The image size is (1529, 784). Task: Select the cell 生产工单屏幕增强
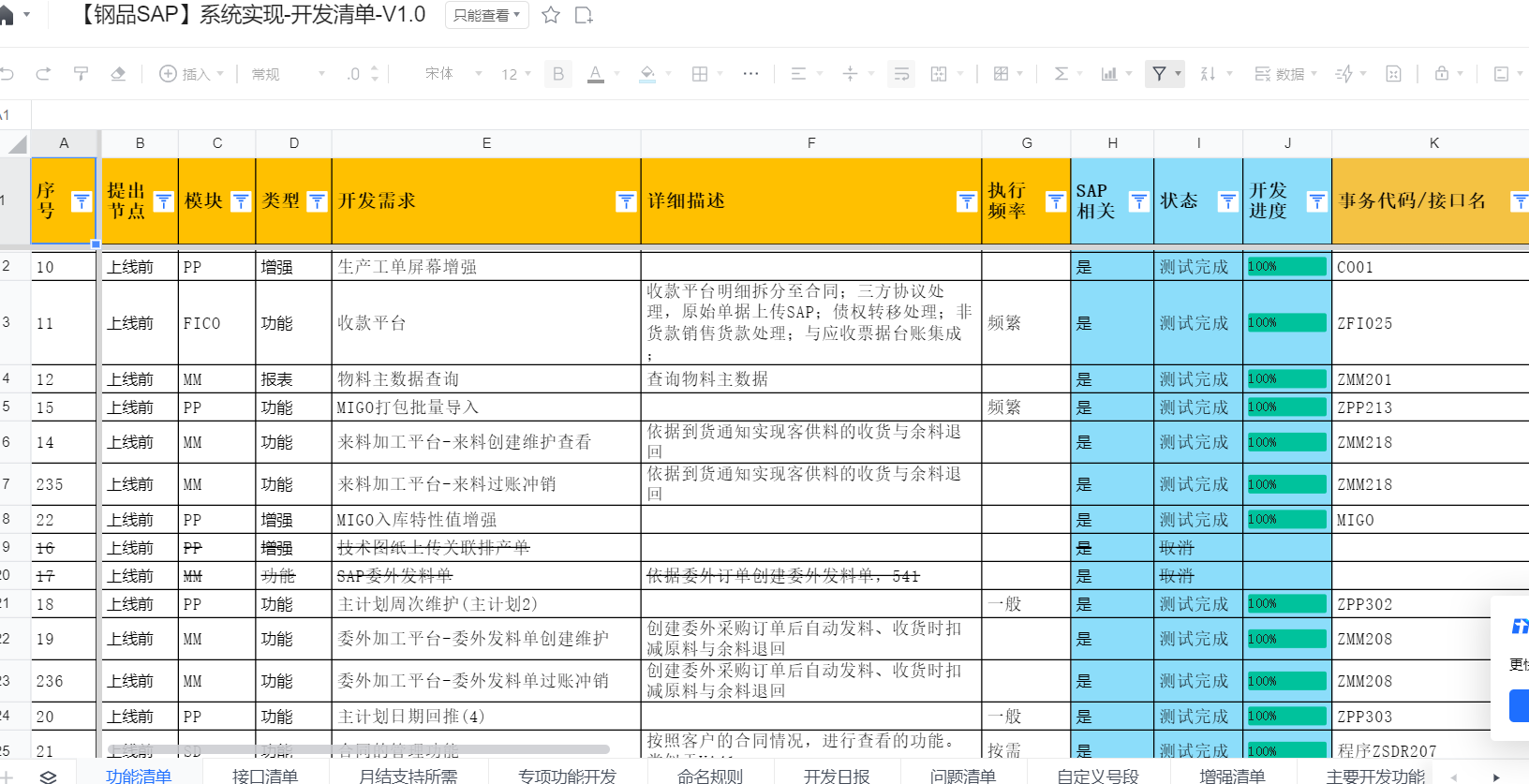point(486,267)
